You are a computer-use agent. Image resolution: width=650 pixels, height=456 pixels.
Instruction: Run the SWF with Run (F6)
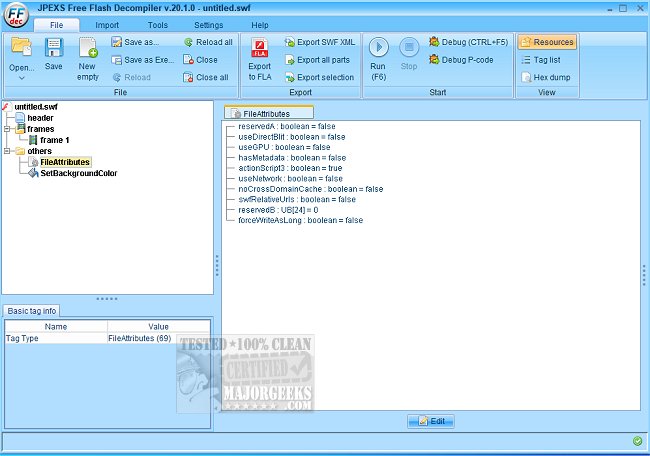coord(378,54)
